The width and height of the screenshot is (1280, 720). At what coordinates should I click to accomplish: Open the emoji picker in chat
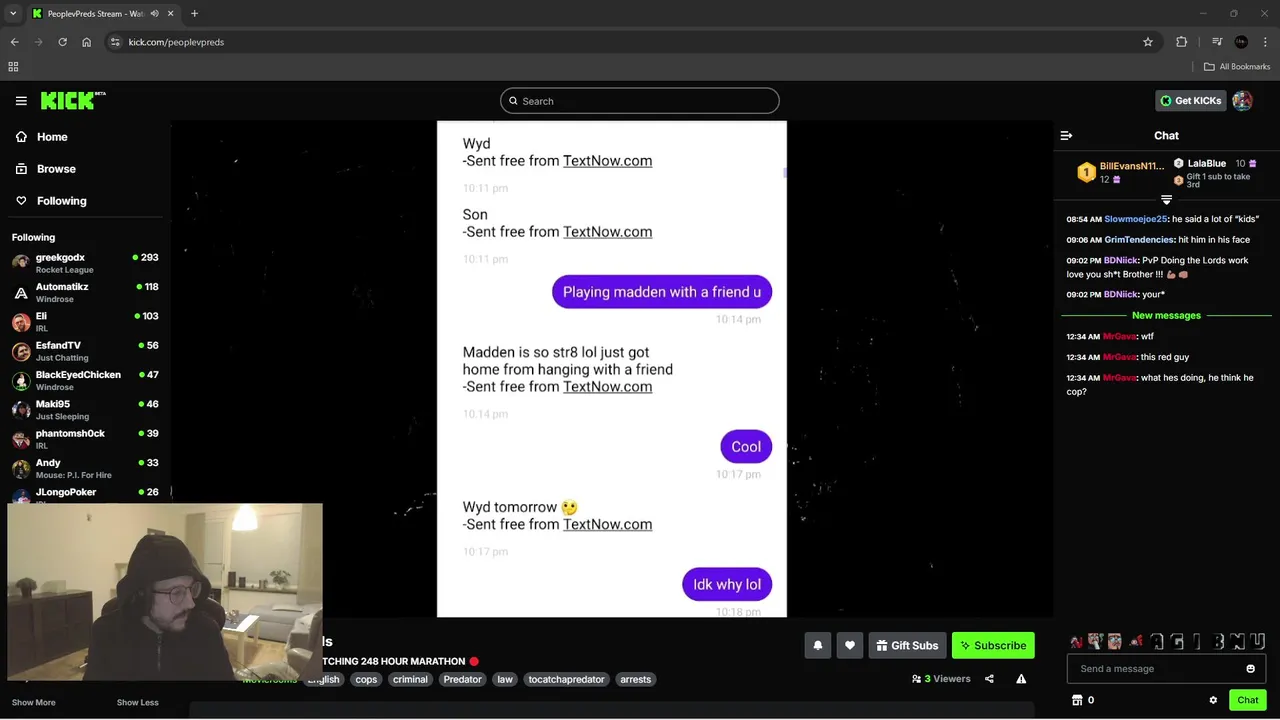pyautogui.click(x=1250, y=669)
